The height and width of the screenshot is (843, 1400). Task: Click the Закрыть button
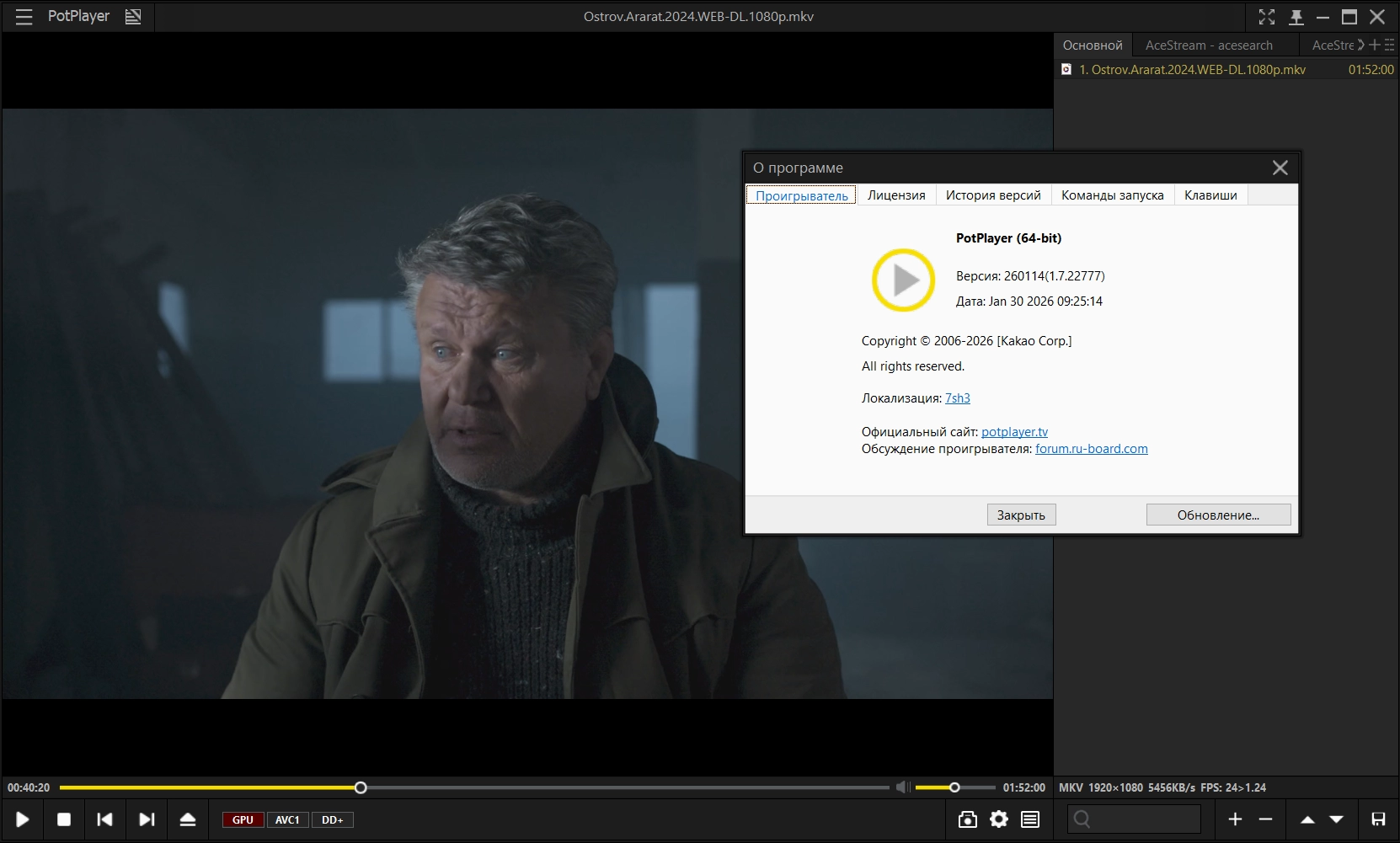(x=1021, y=515)
